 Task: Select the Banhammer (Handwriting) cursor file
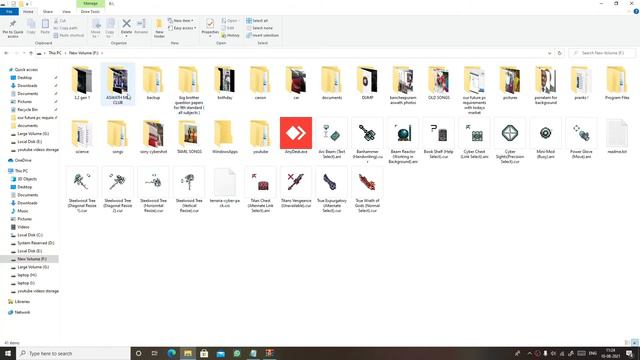coord(367,140)
